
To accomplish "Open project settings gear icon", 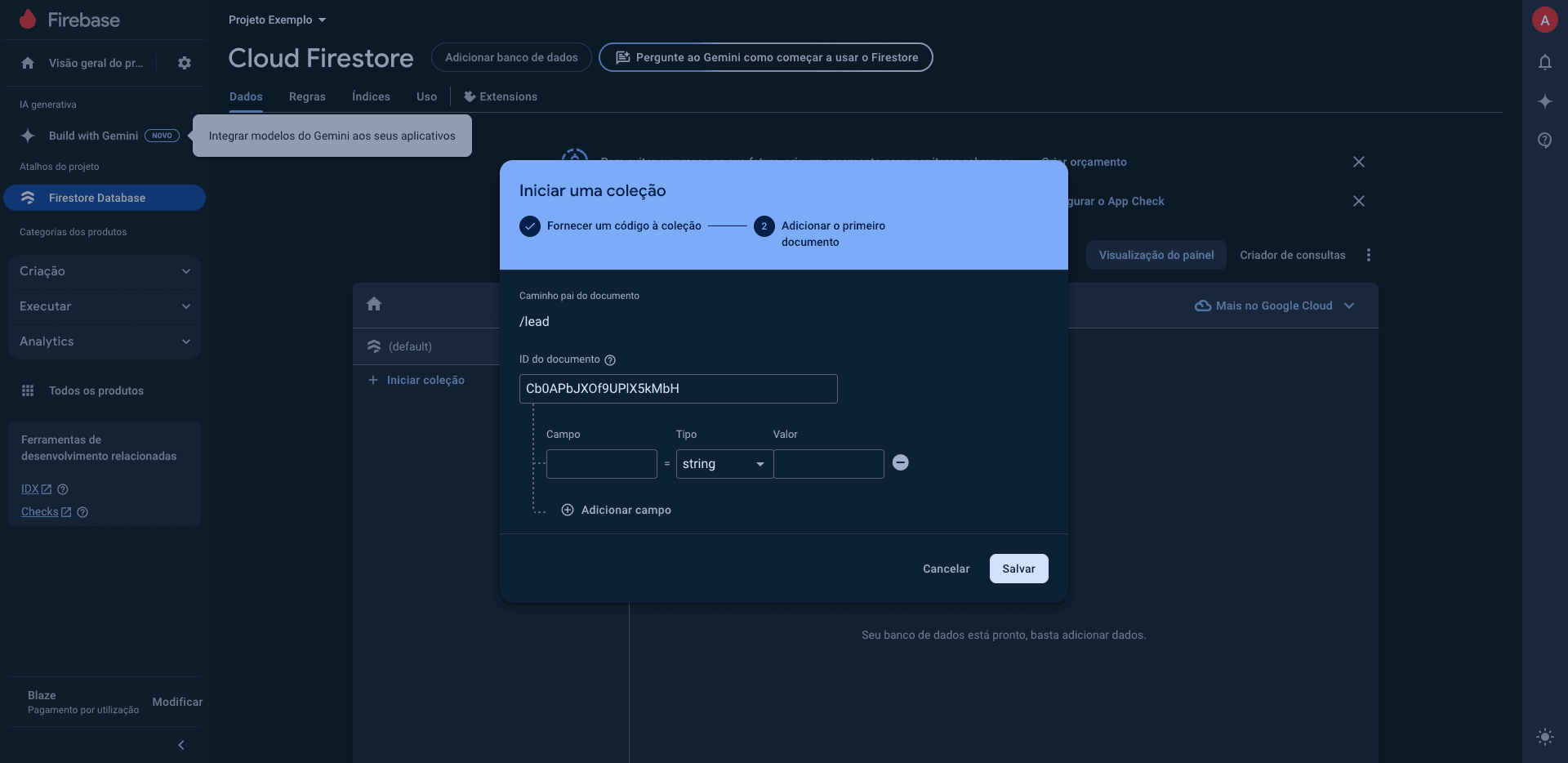I will coord(185,63).
